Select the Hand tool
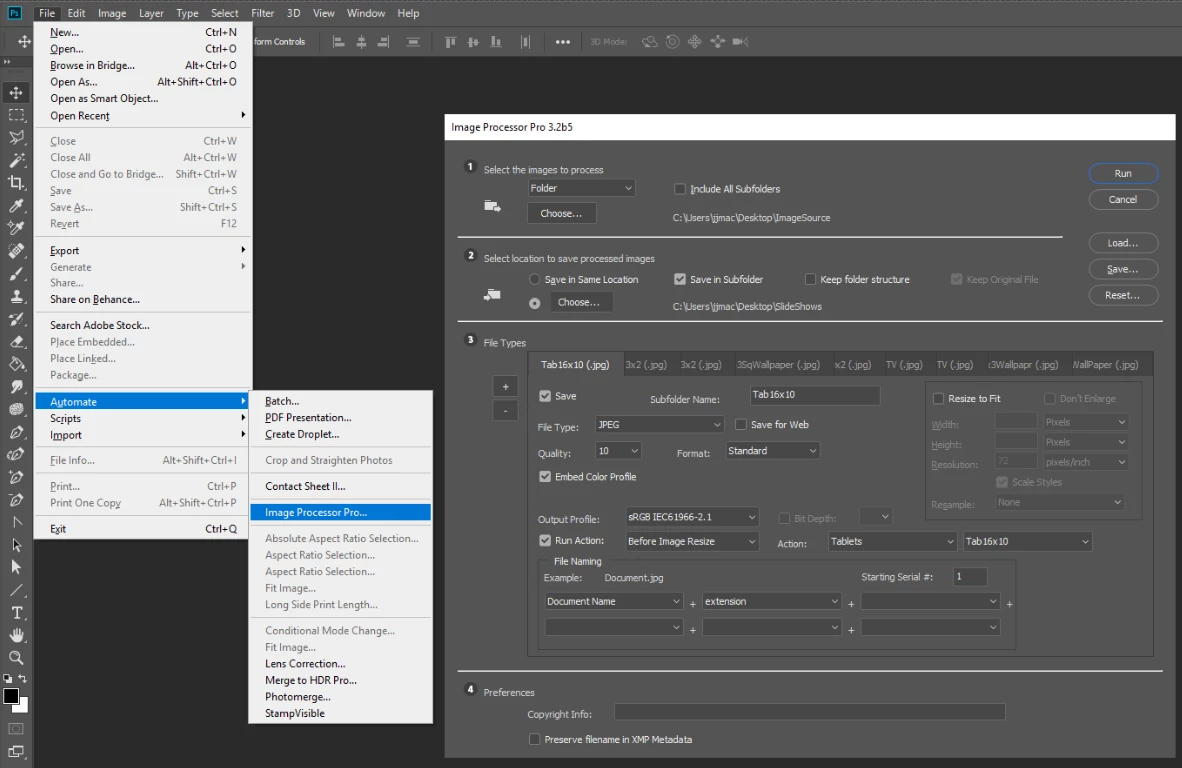This screenshot has height=768, width=1182. coord(16,635)
